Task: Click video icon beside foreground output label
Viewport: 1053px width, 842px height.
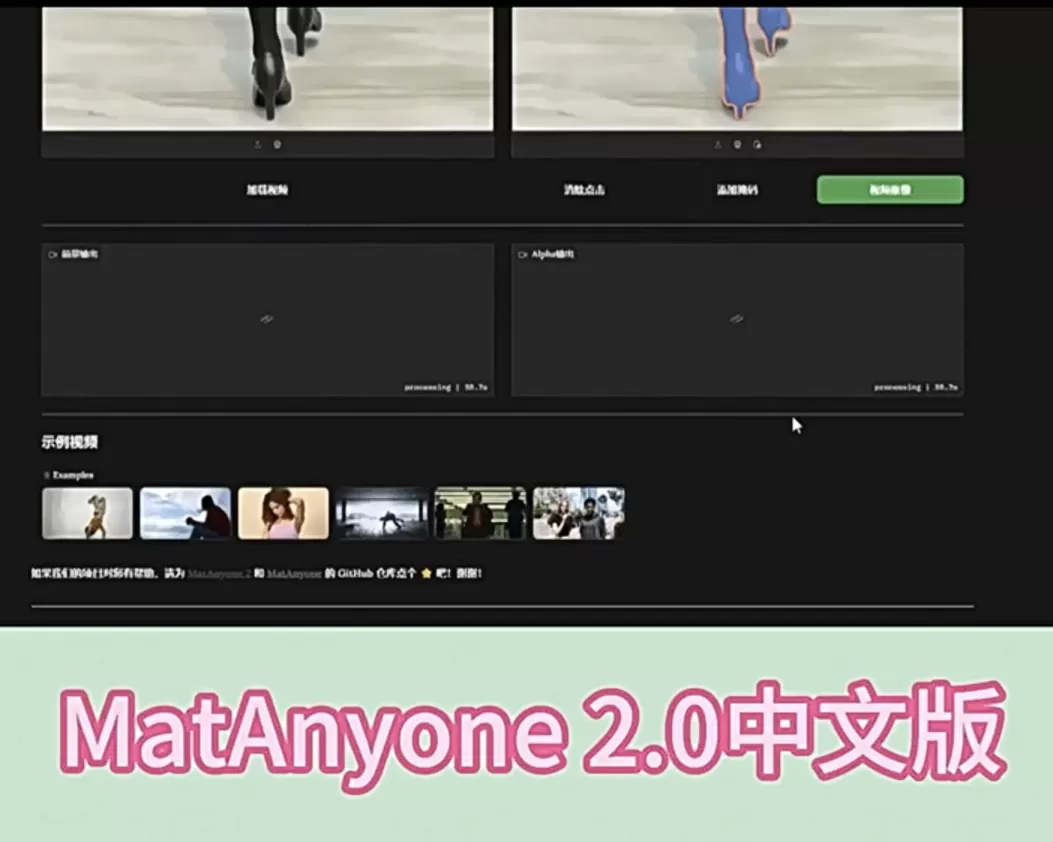Action: [52, 254]
